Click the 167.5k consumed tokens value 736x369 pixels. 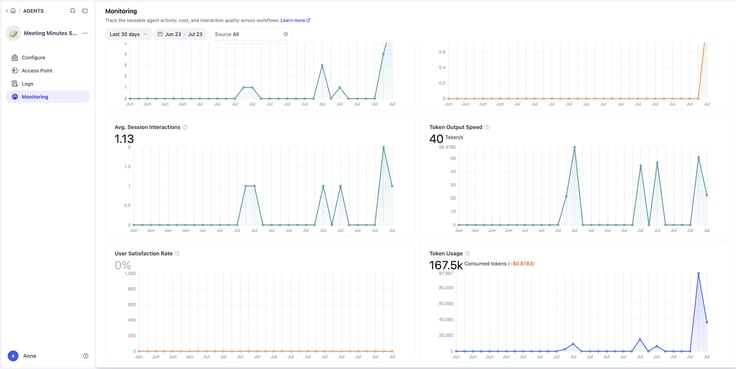(x=446, y=265)
